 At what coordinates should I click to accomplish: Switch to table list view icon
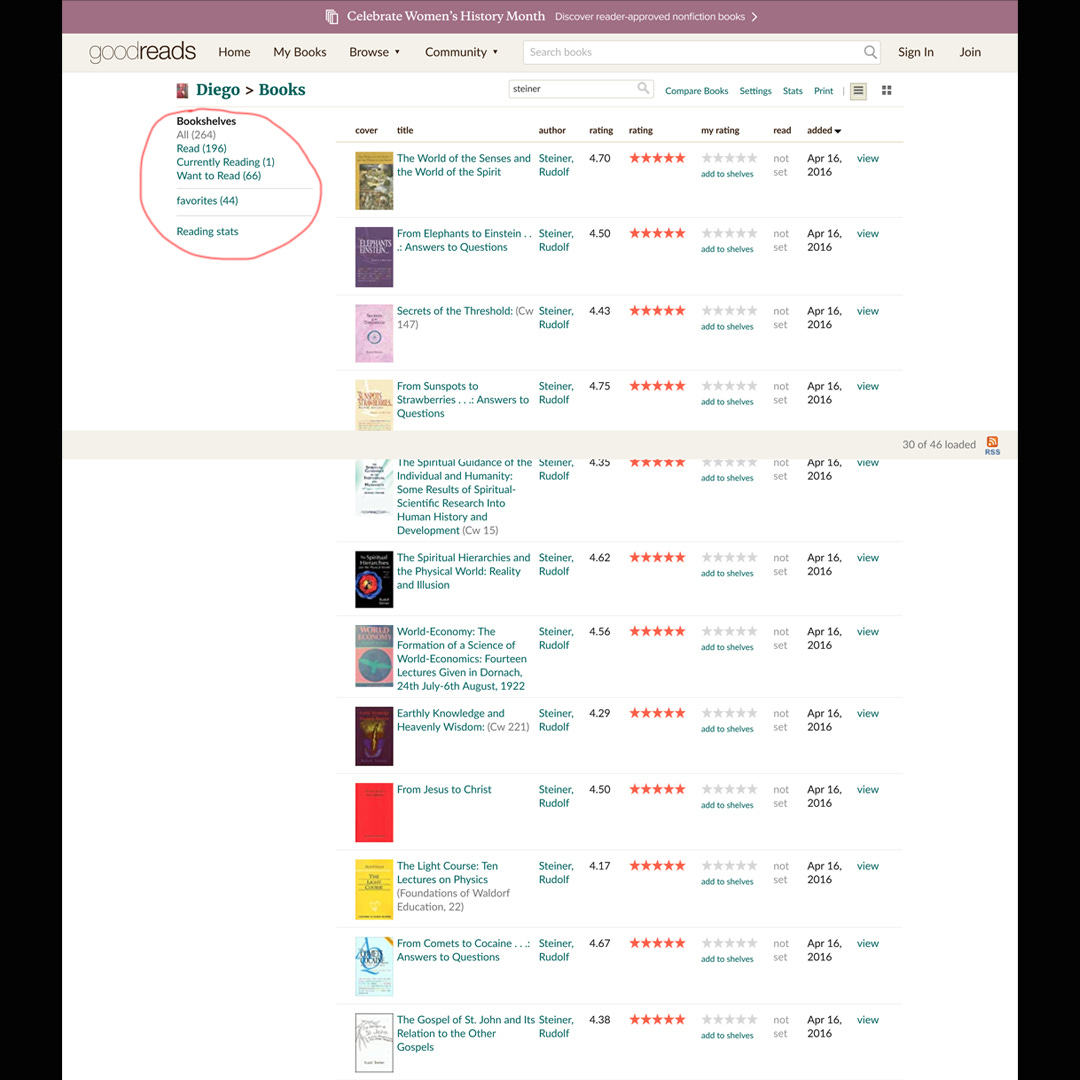858,91
